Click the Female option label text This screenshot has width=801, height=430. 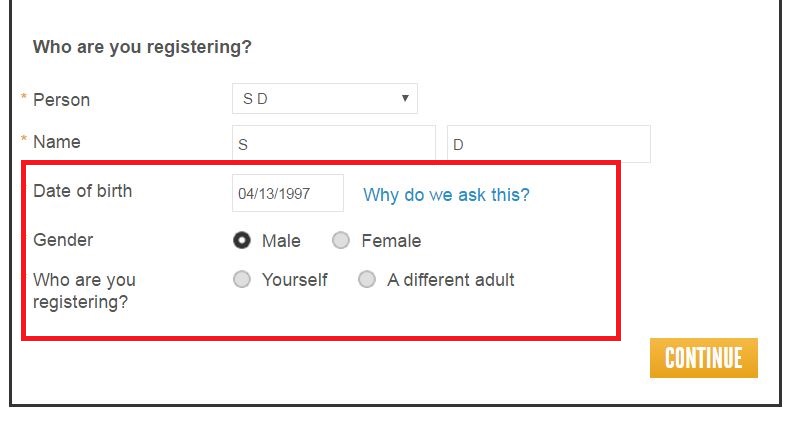pos(391,241)
